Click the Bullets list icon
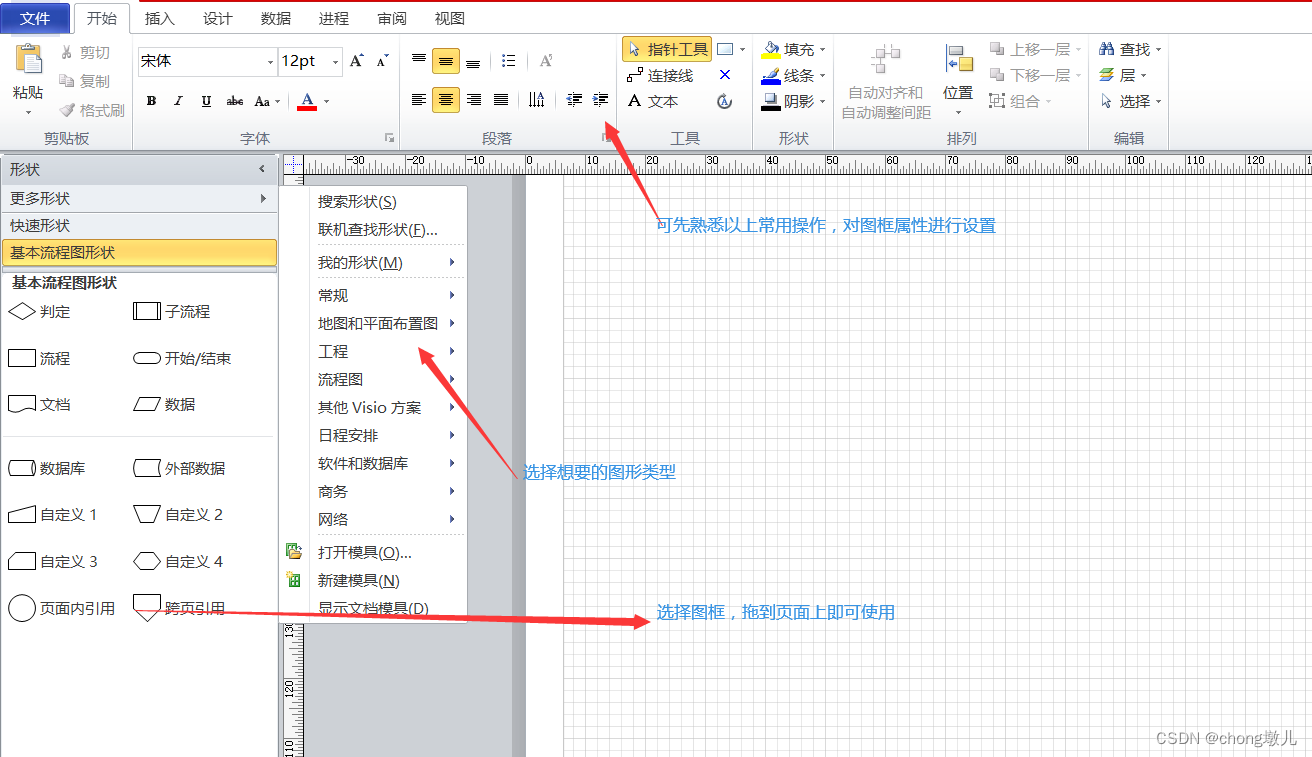Image resolution: width=1312 pixels, height=757 pixels. point(509,61)
